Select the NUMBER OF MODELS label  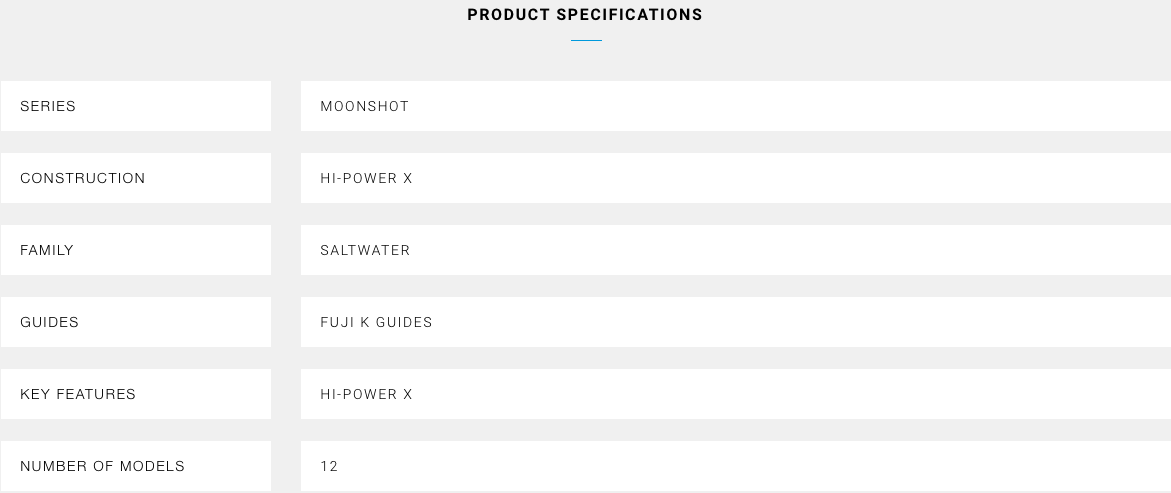tap(102, 466)
